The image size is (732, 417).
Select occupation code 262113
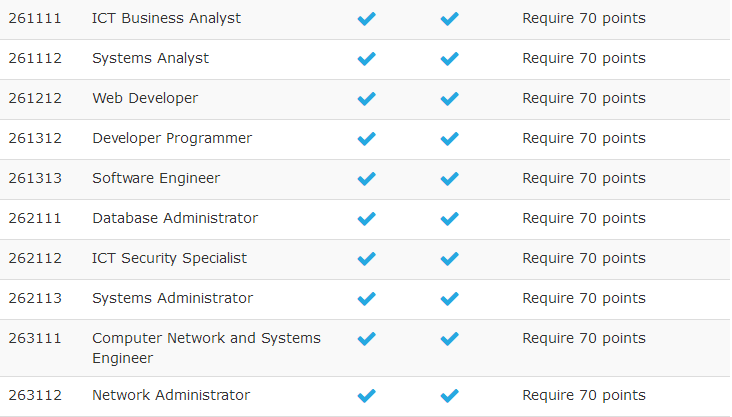pos(35,298)
